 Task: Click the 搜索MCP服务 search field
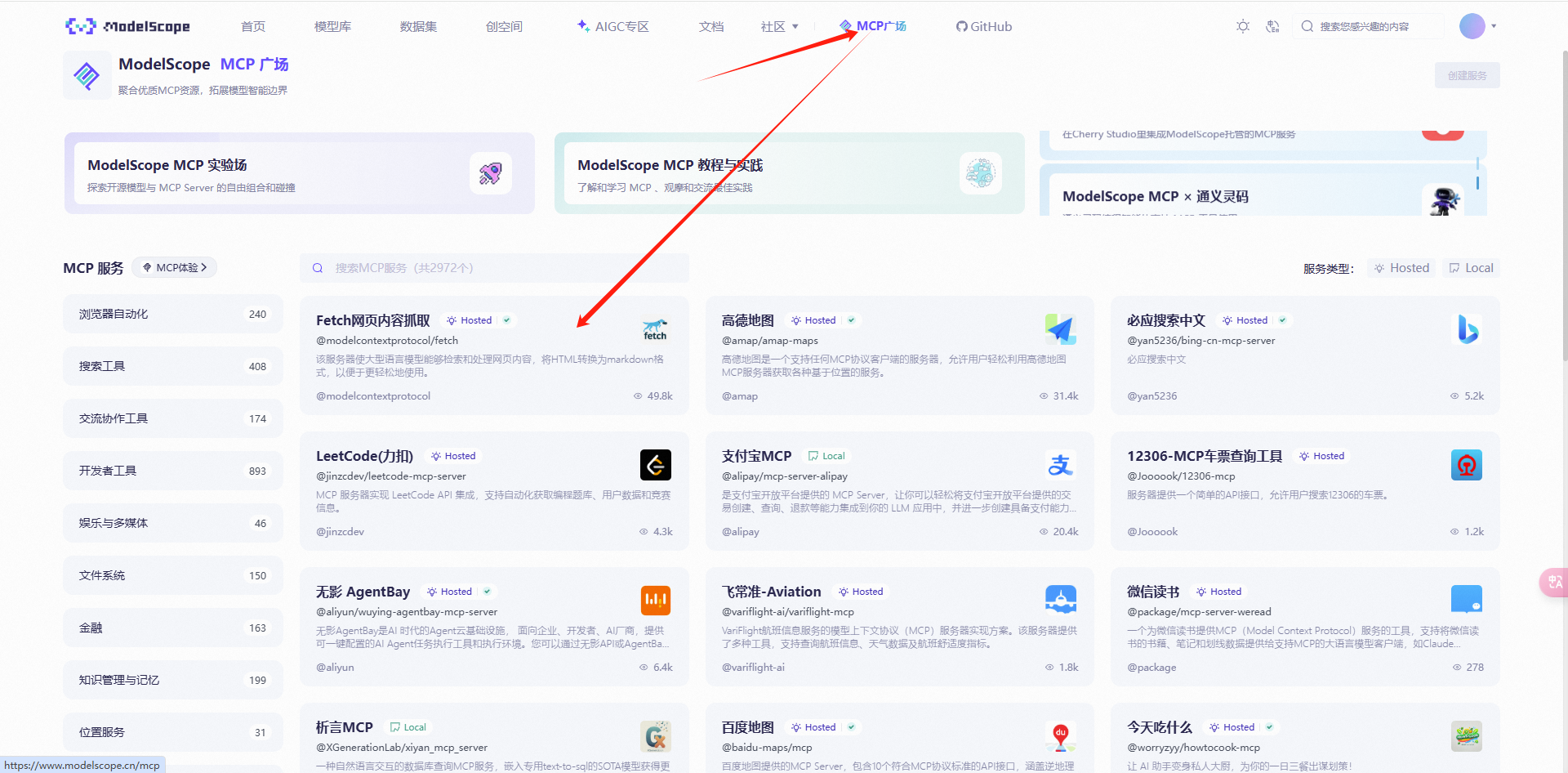tap(494, 268)
